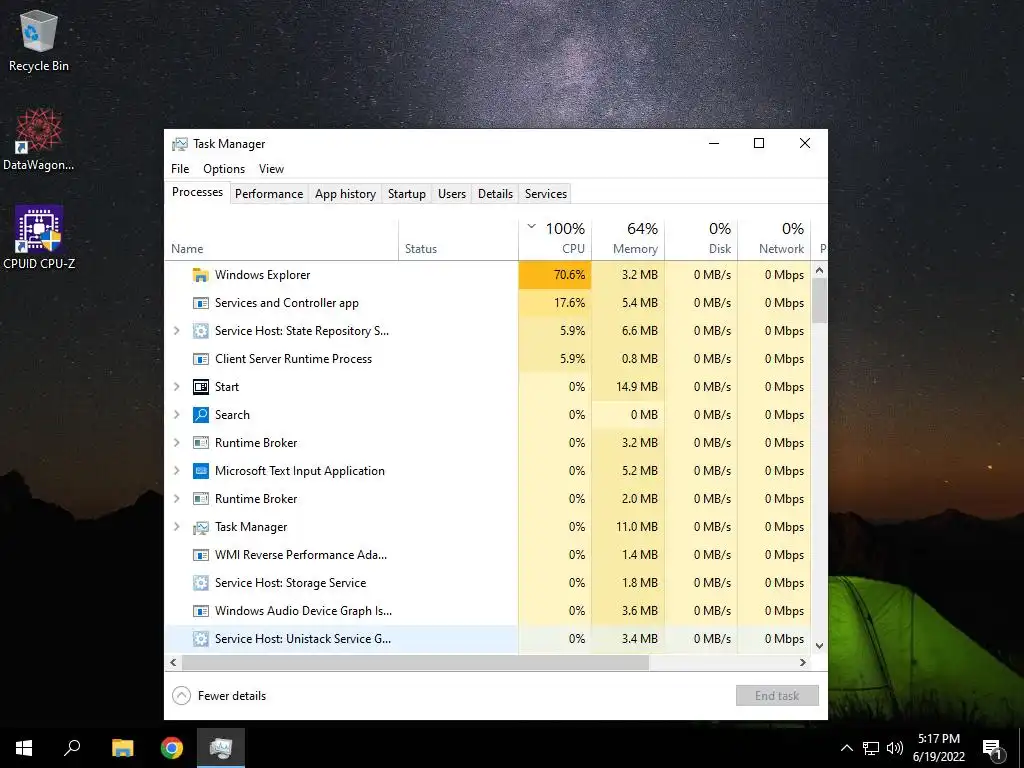Click the Microsoft Text Input Application icon

click(x=200, y=471)
